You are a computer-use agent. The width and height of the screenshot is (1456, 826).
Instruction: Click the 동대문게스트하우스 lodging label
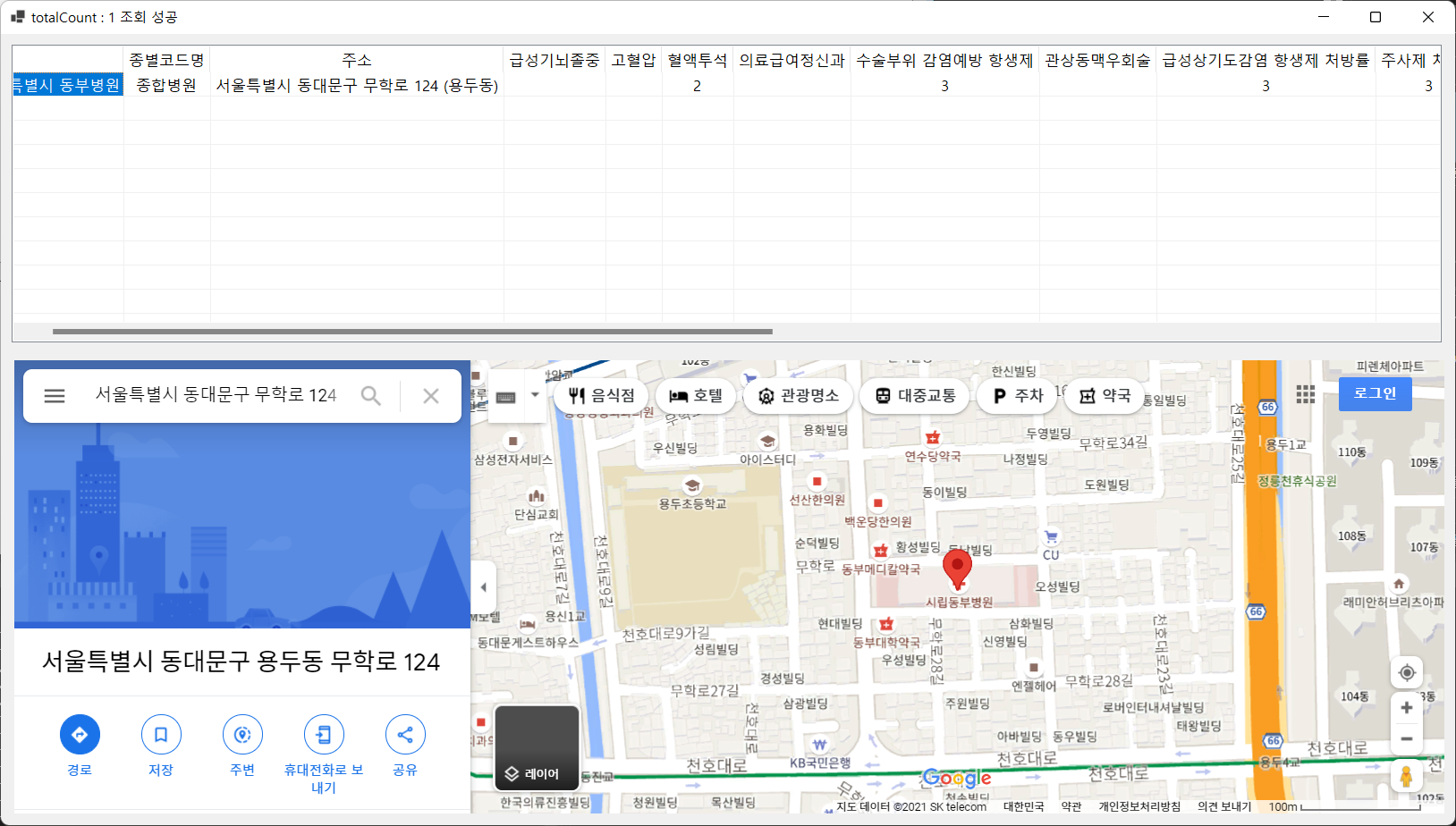click(x=528, y=642)
